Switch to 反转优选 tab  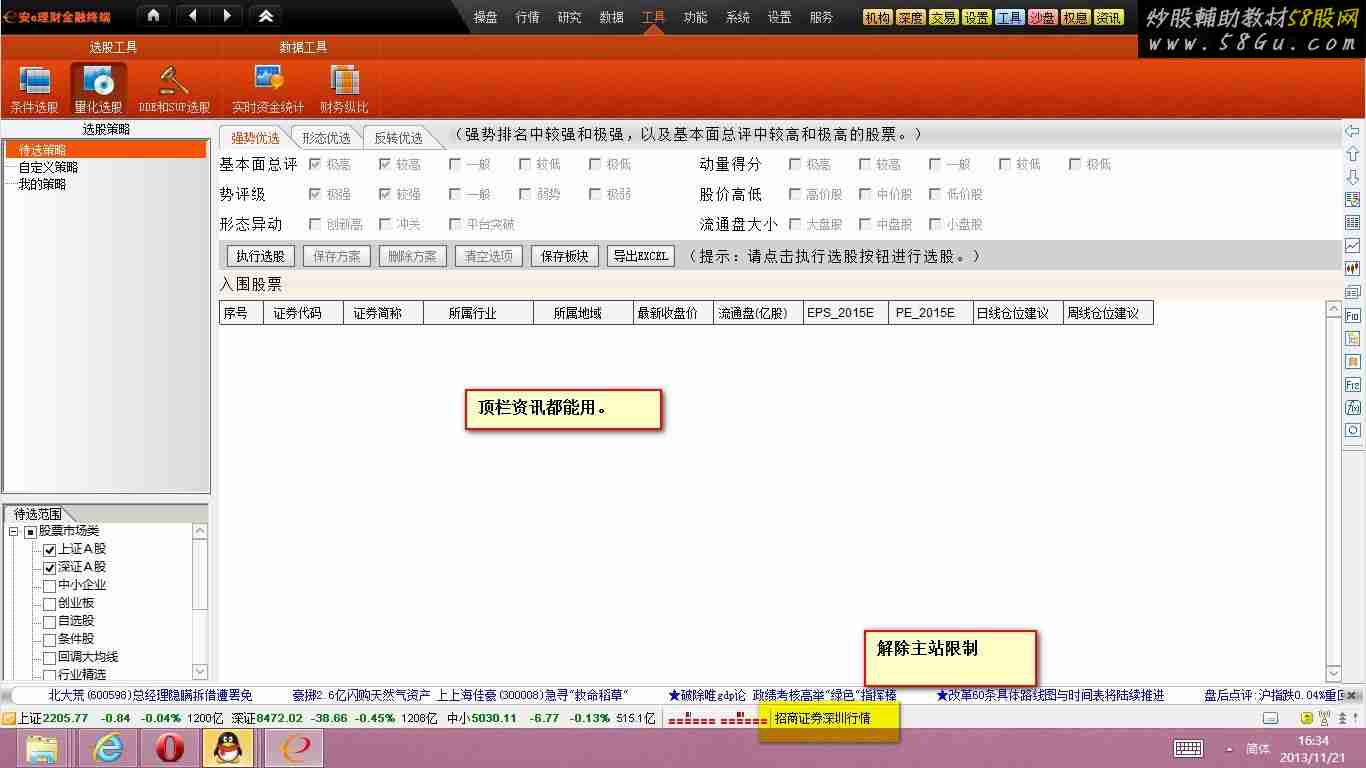tap(398, 138)
